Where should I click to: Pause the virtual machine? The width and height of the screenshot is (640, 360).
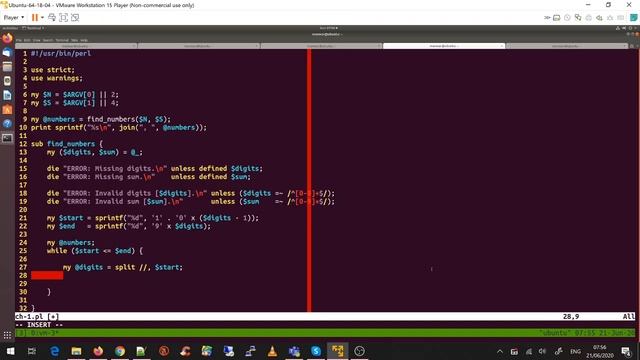[x=35, y=18]
